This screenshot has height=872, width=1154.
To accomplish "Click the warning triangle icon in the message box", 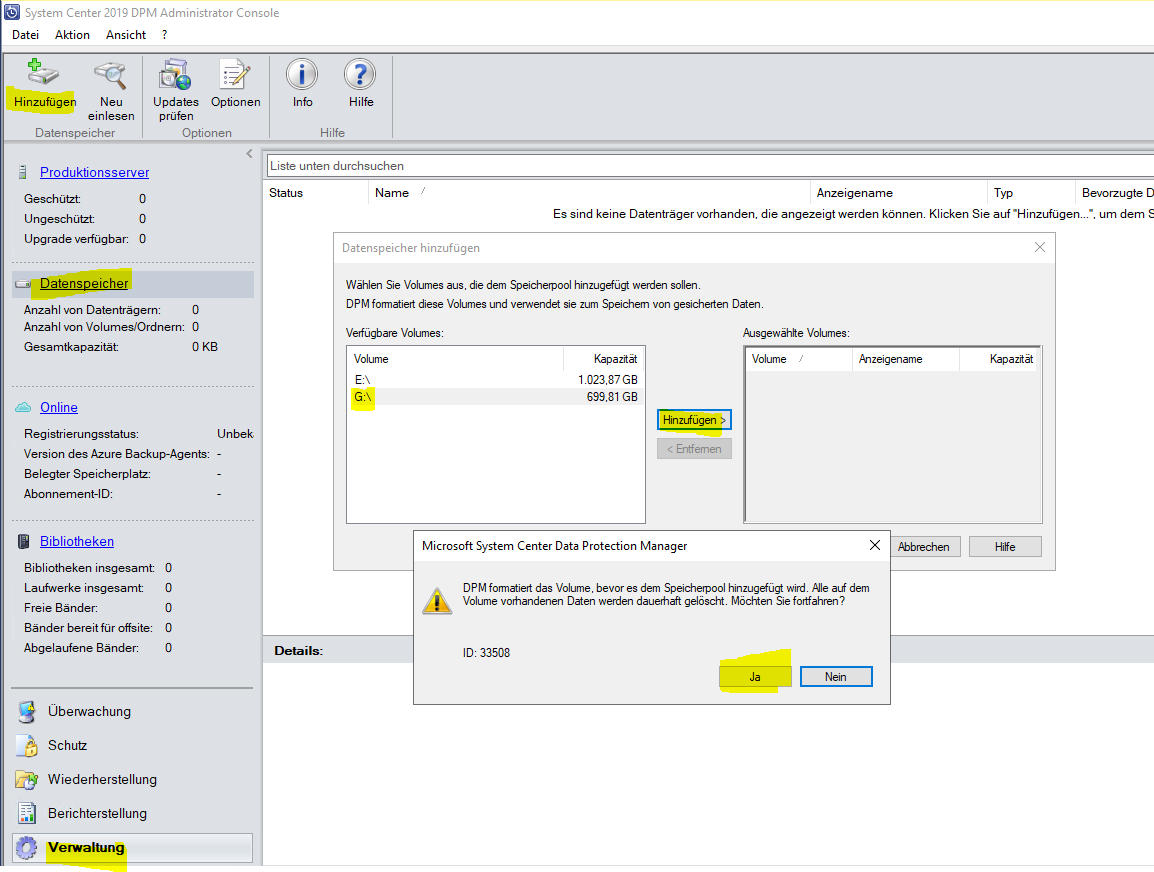I will click(x=437, y=600).
